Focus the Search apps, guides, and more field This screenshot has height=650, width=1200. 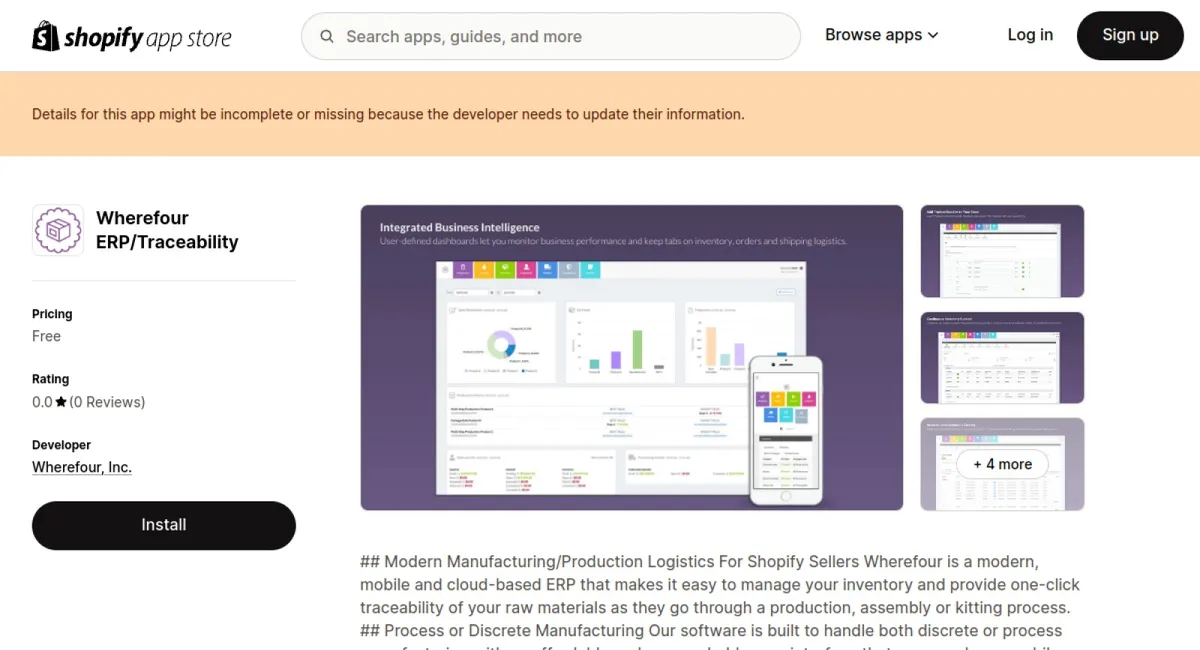click(560, 37)
